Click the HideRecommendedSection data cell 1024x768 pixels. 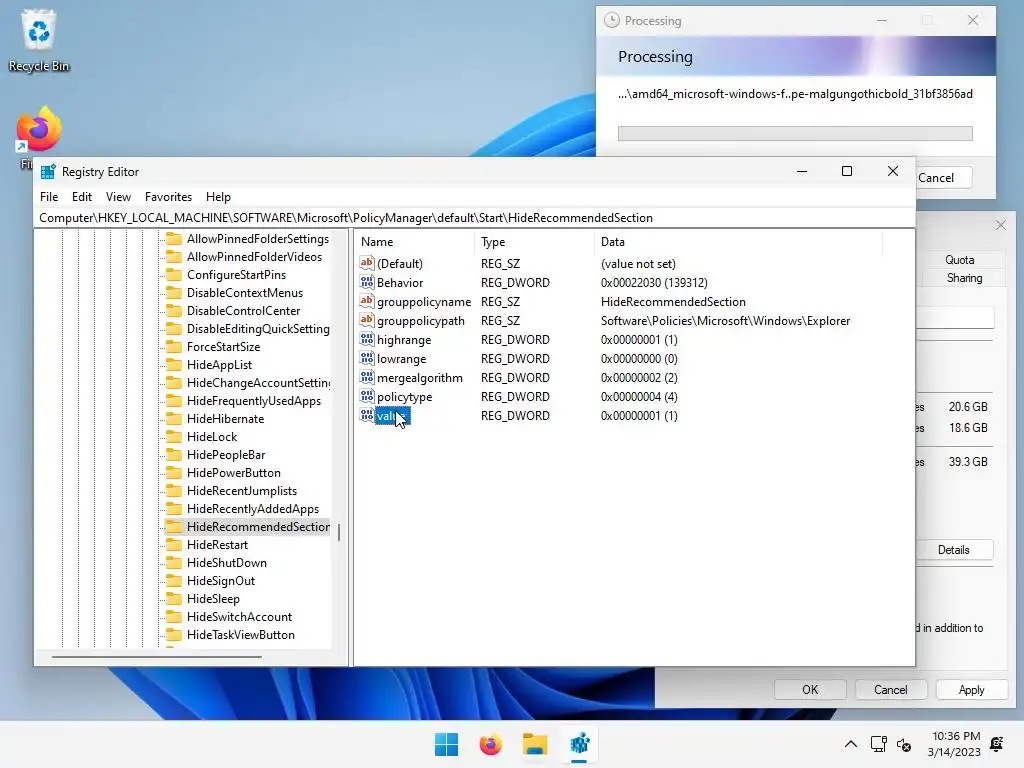tap(673, 302)
